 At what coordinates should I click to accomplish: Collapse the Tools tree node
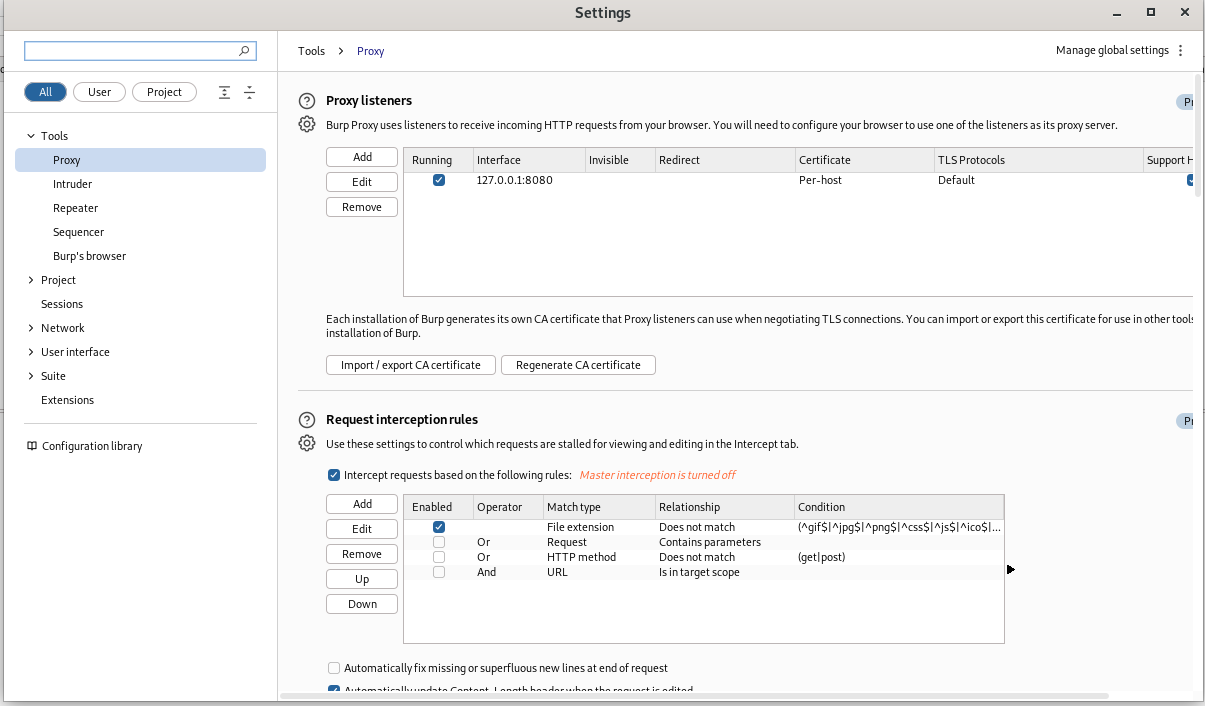tap(31, 136)
